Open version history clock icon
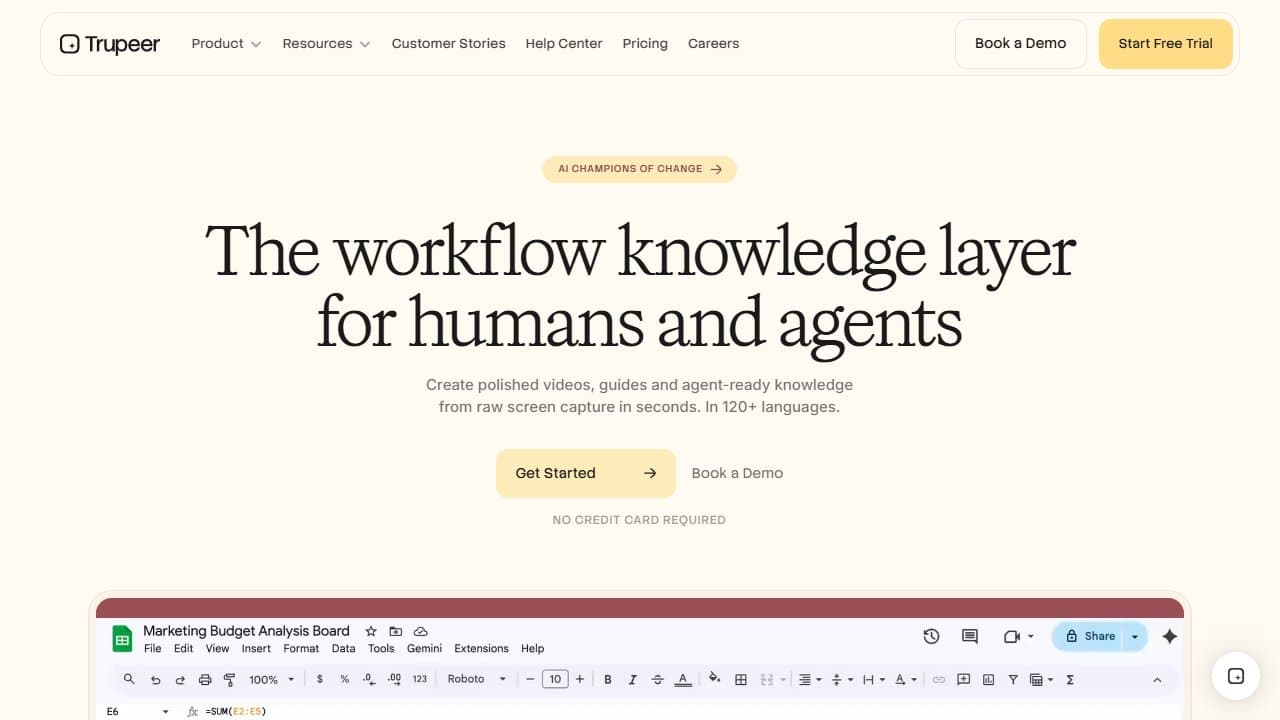Image resolution: width=1280 pixels, height=720 pixels. pos(931,636)
